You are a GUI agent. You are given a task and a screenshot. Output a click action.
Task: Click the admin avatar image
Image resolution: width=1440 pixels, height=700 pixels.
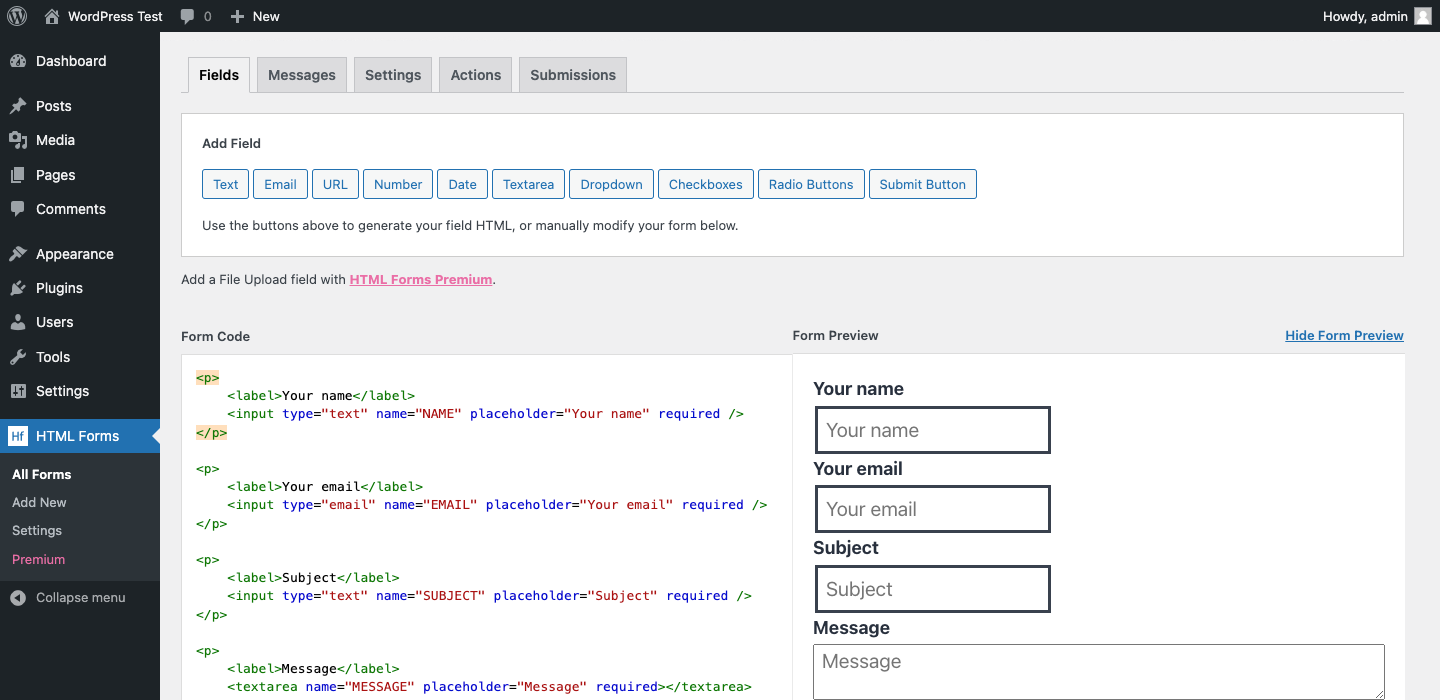pyautogui.click(x=1423, y=16)
